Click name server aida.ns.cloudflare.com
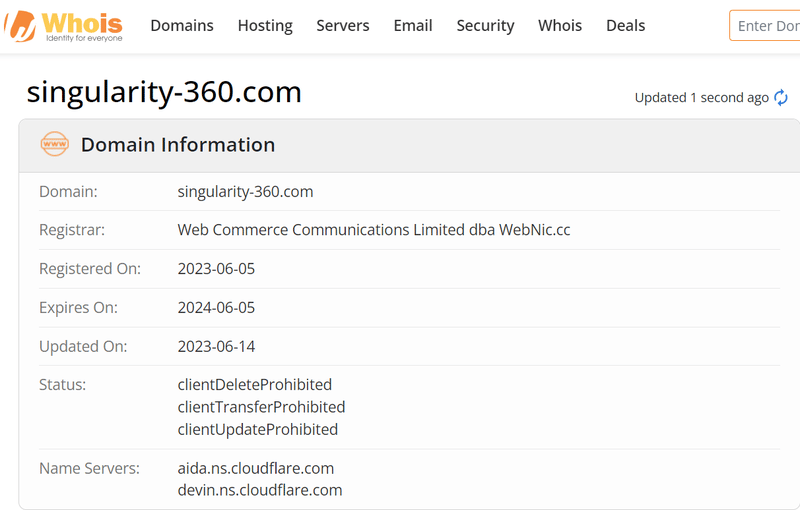 [256, 468]
